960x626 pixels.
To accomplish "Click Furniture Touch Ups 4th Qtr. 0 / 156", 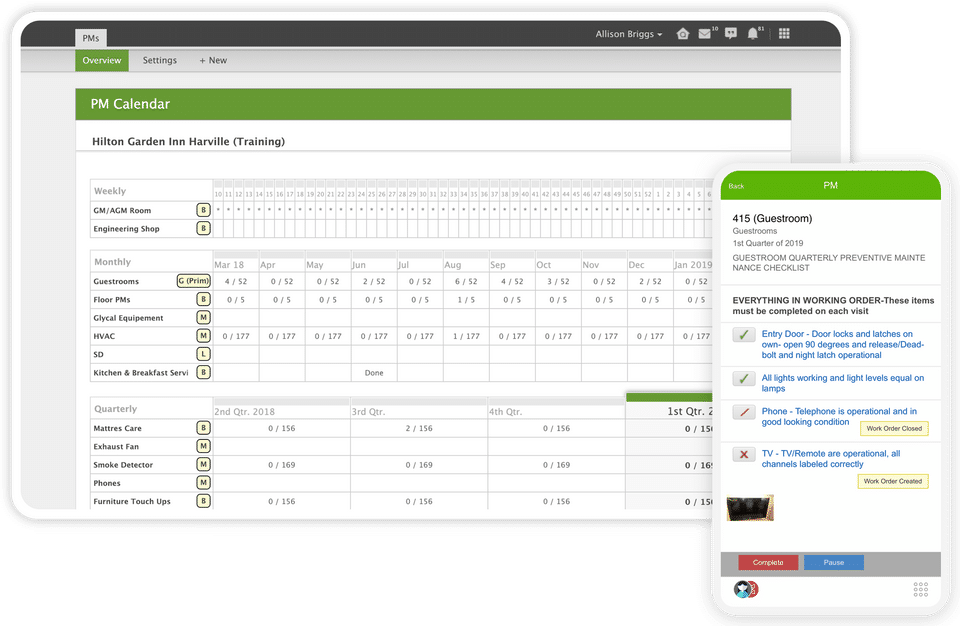I will (x=557, y=502).
